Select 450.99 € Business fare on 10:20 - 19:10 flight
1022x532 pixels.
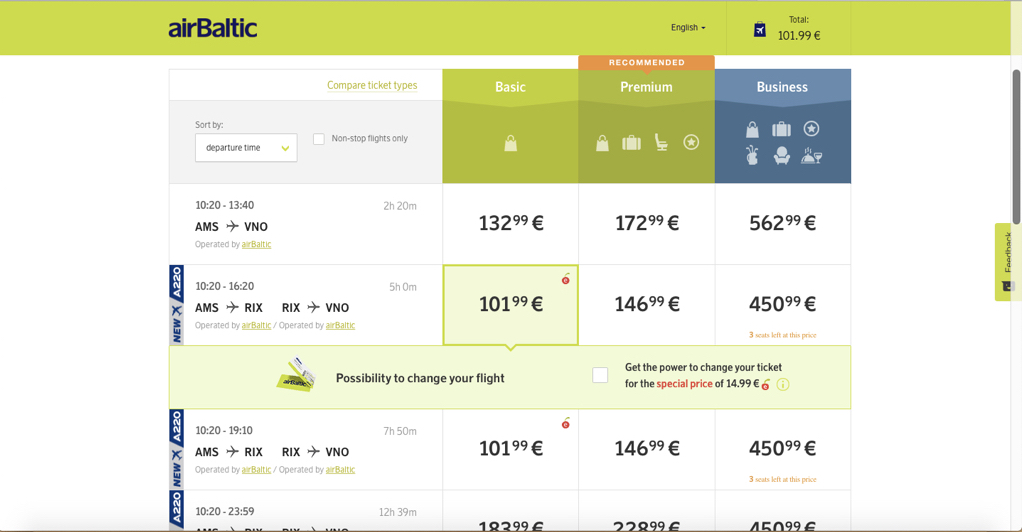point(782,449)
